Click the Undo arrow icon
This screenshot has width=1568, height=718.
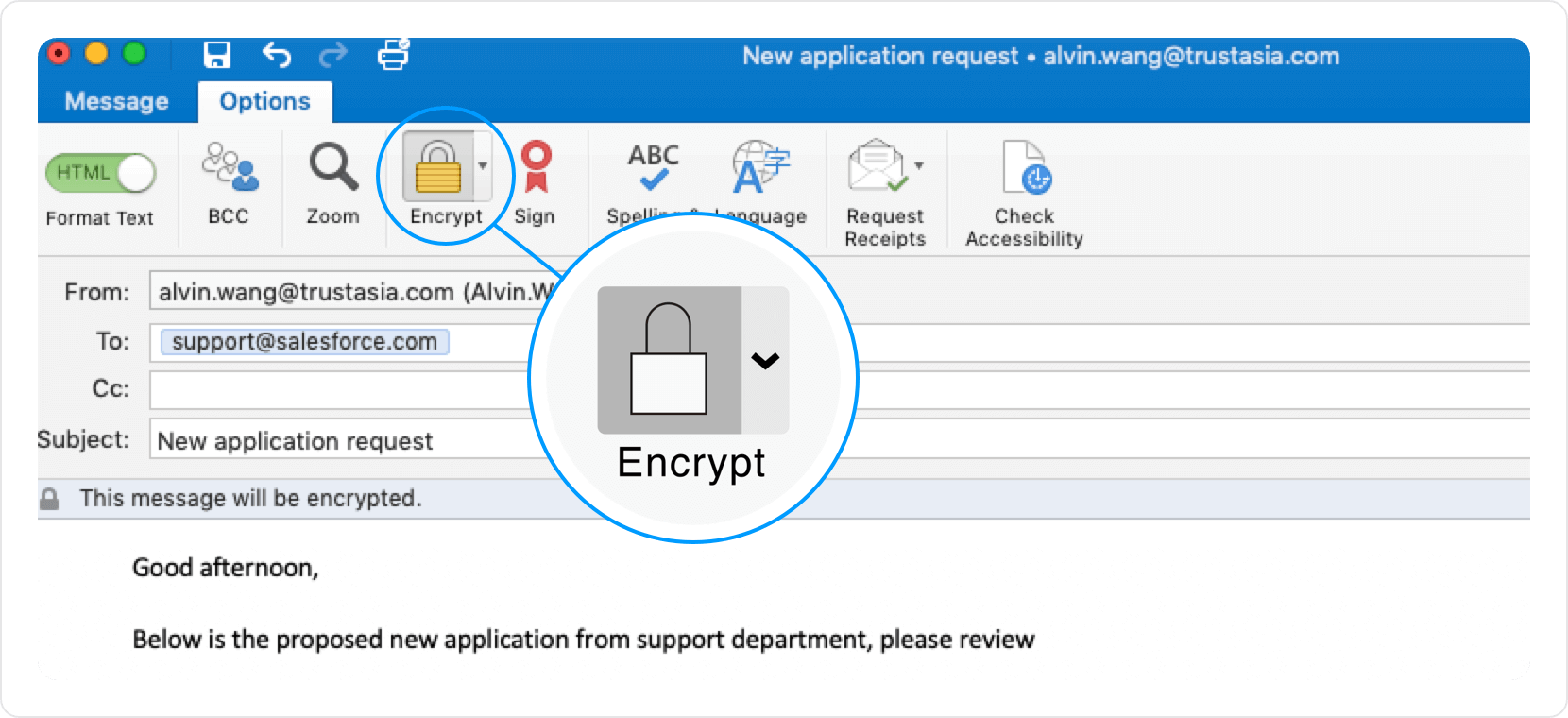pyautogui.click(x=276, y=55)
